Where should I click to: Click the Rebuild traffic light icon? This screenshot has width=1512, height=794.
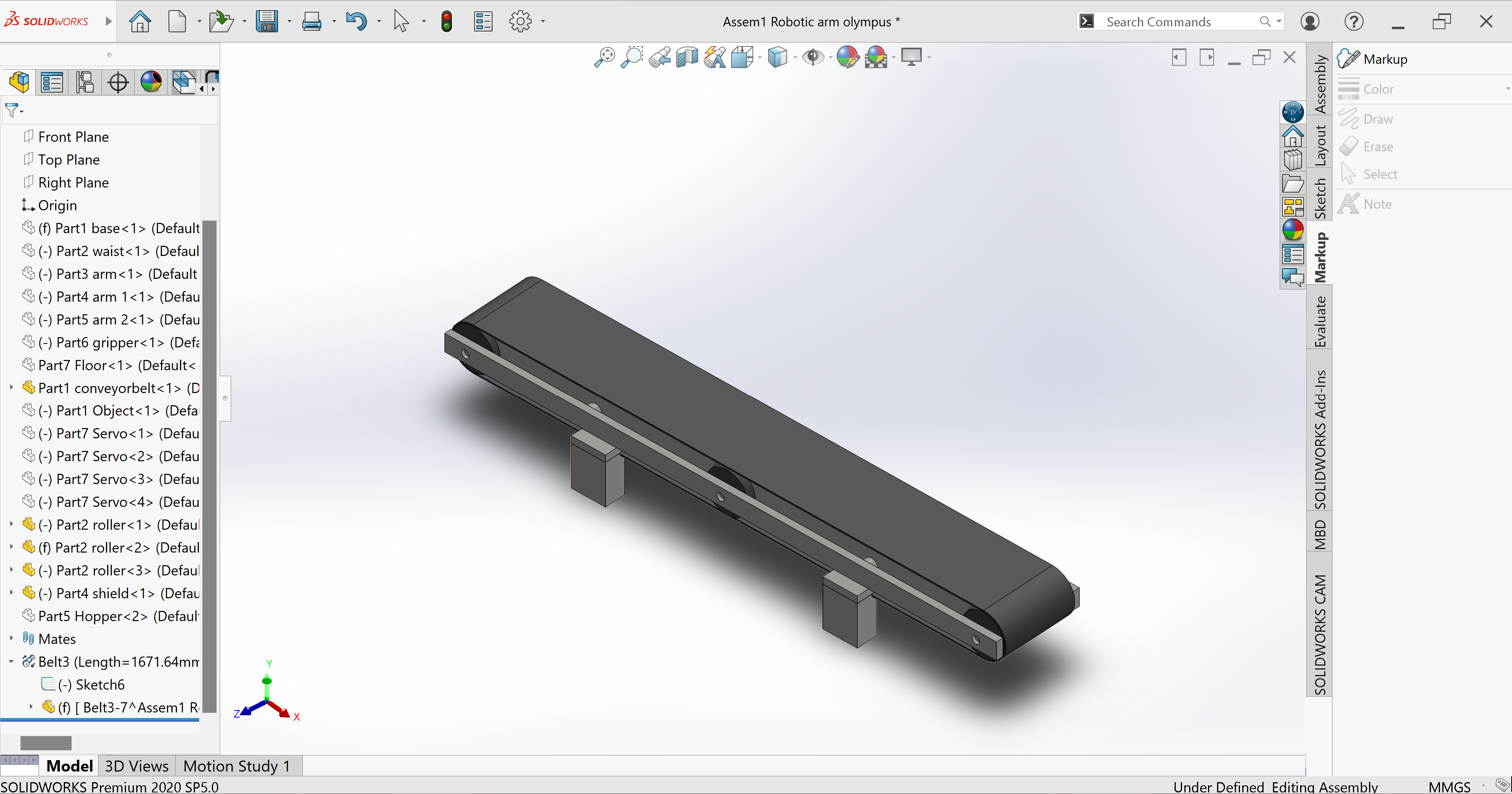pyautogui.click(x=447, y=22)
